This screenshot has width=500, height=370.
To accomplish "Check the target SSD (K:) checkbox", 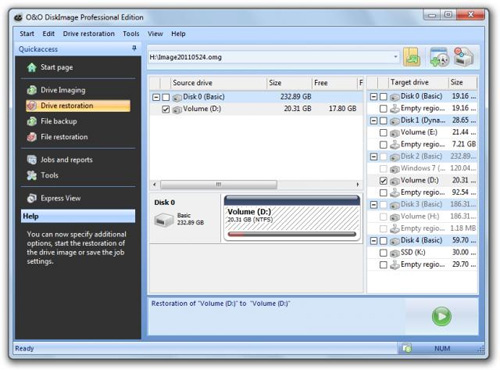I will (x=383, y=253).
